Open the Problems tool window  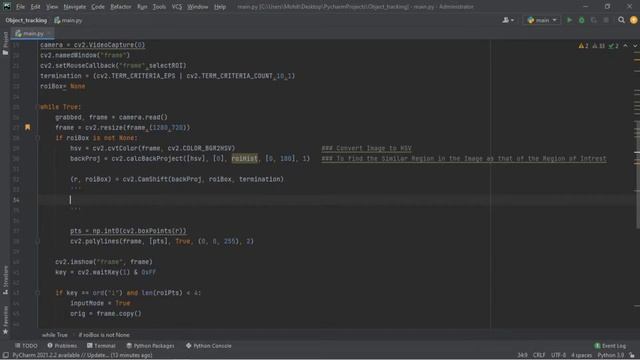pyautogui.click(x=62, y=346)
